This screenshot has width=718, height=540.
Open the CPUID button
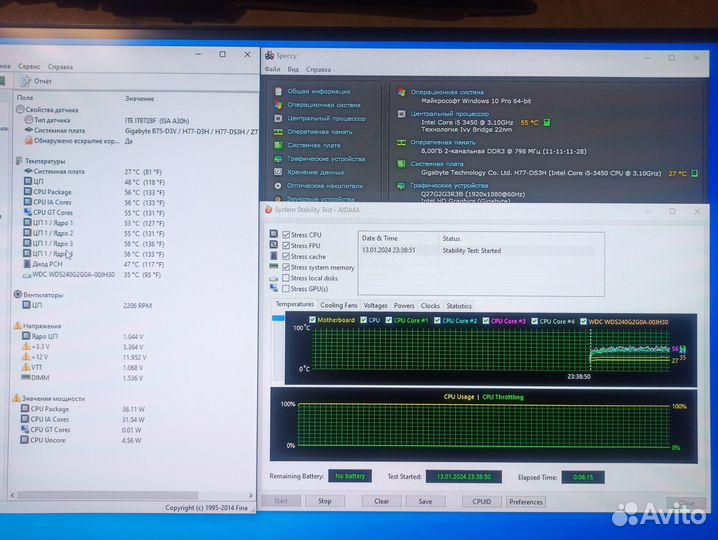point(481,501)
